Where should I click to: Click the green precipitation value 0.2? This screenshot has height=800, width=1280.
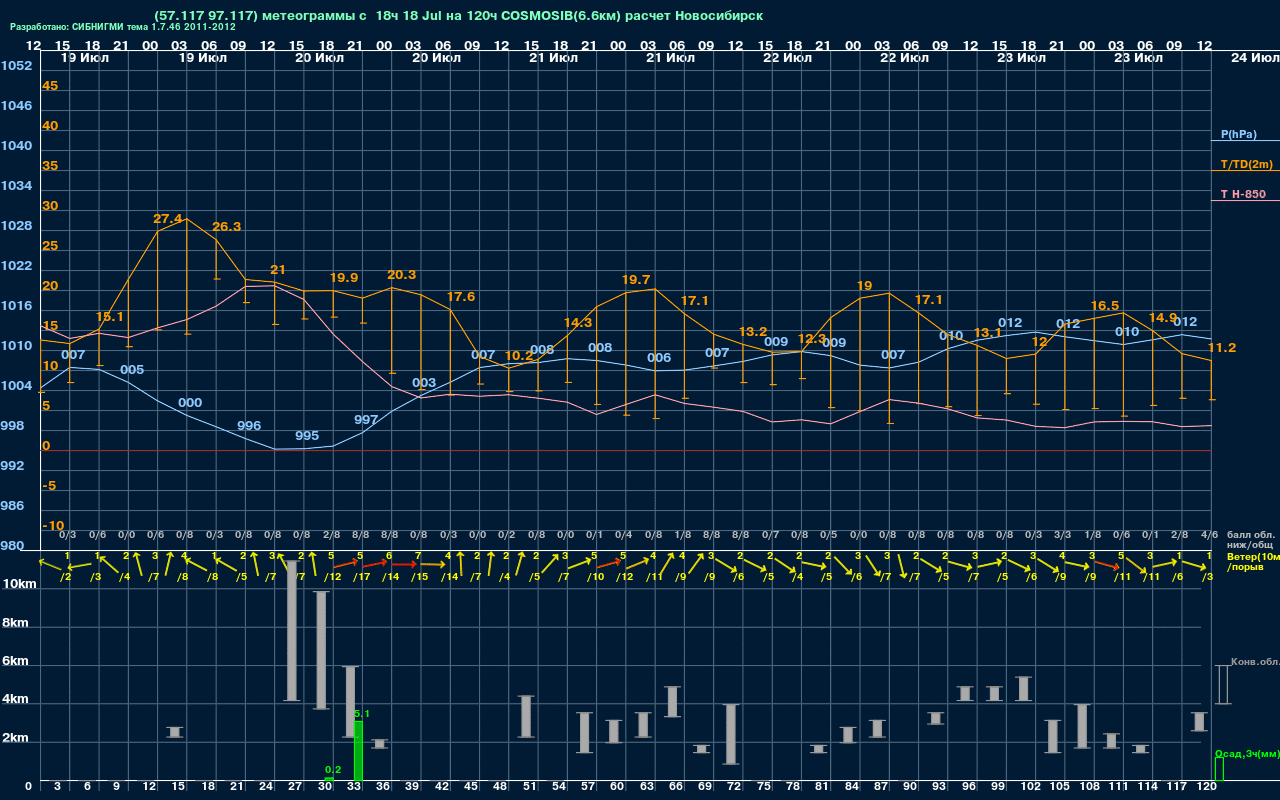pyautogui.click(x=333, y=769)
